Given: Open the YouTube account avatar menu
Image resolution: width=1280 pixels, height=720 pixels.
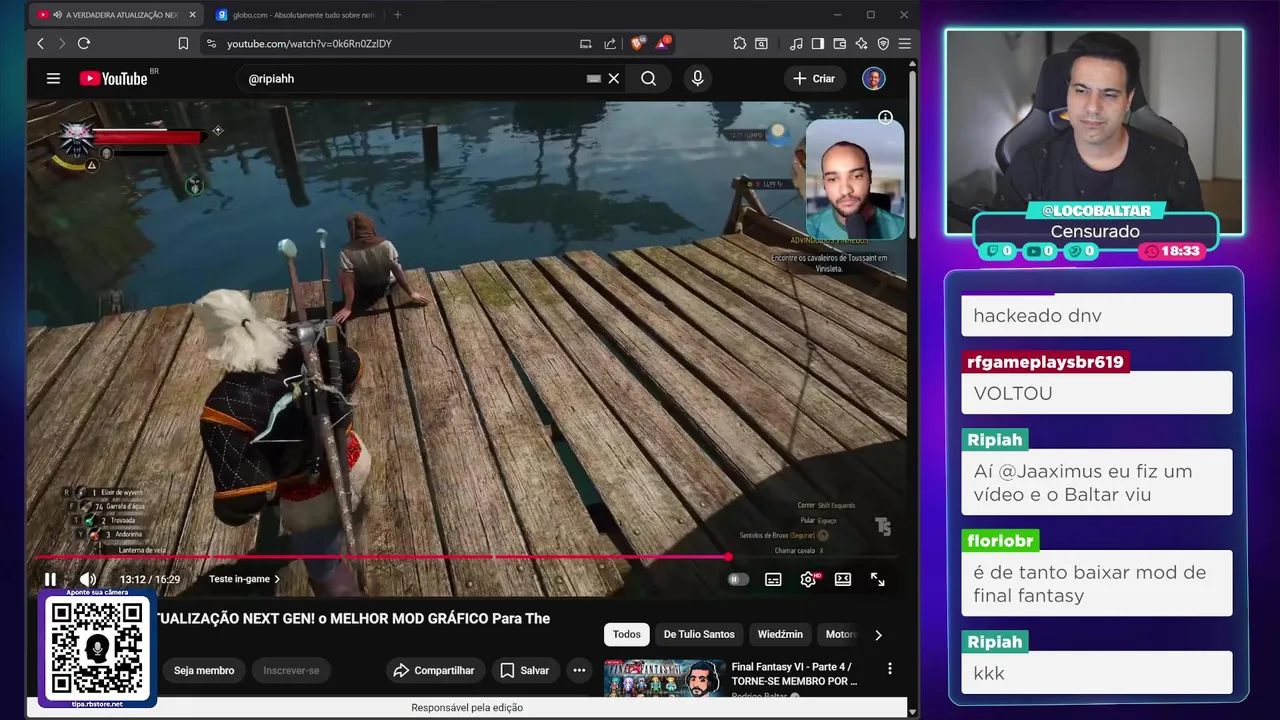Looking at the screenshot, I should [x=874, y=78].
